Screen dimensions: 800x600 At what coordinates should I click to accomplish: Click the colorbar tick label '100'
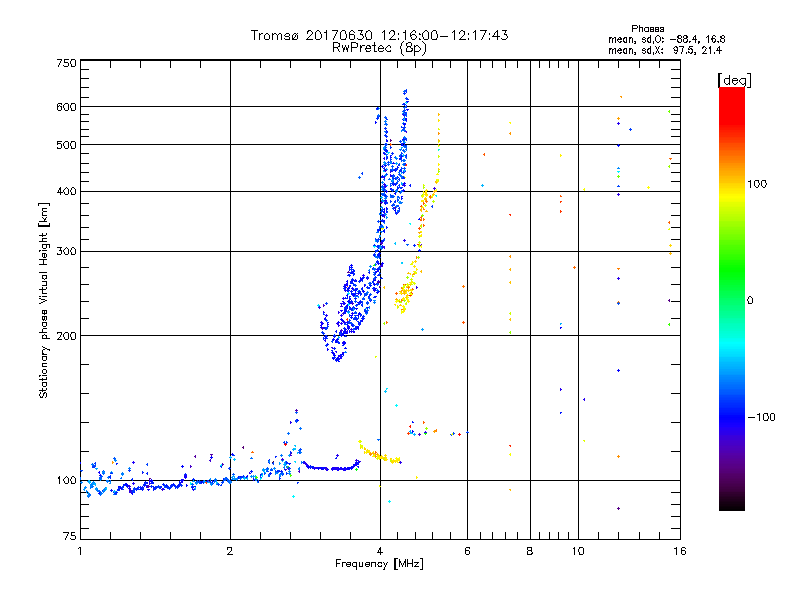(x=757, y=184)
